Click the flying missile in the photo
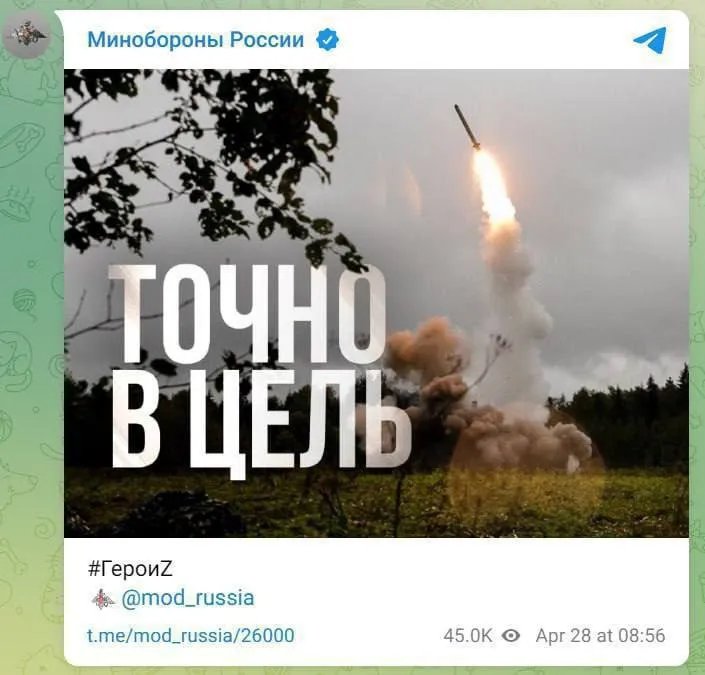The height and width of the screenshot is (675, 705). tap(468, 127)
